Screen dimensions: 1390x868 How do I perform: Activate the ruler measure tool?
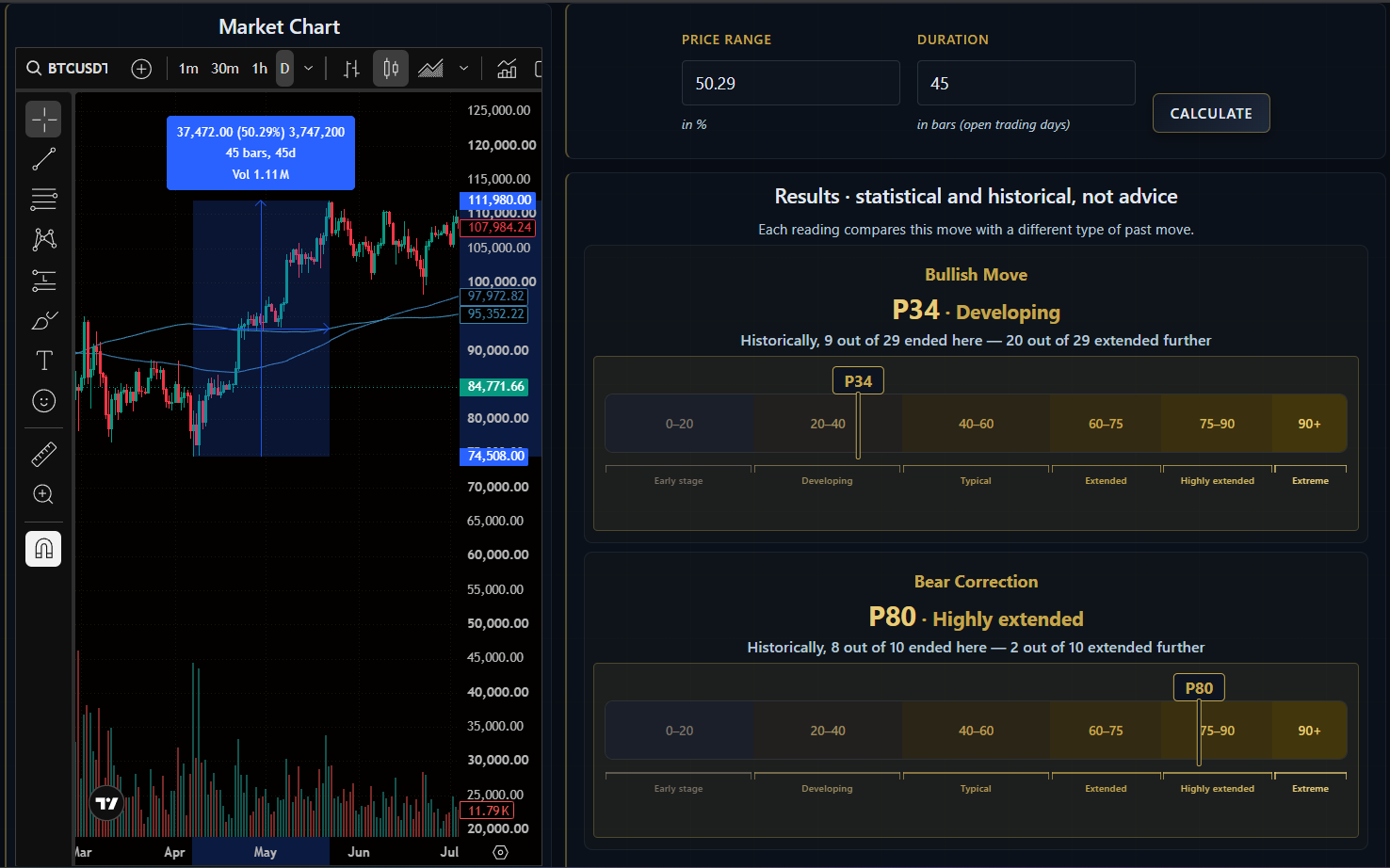[43, 455]
